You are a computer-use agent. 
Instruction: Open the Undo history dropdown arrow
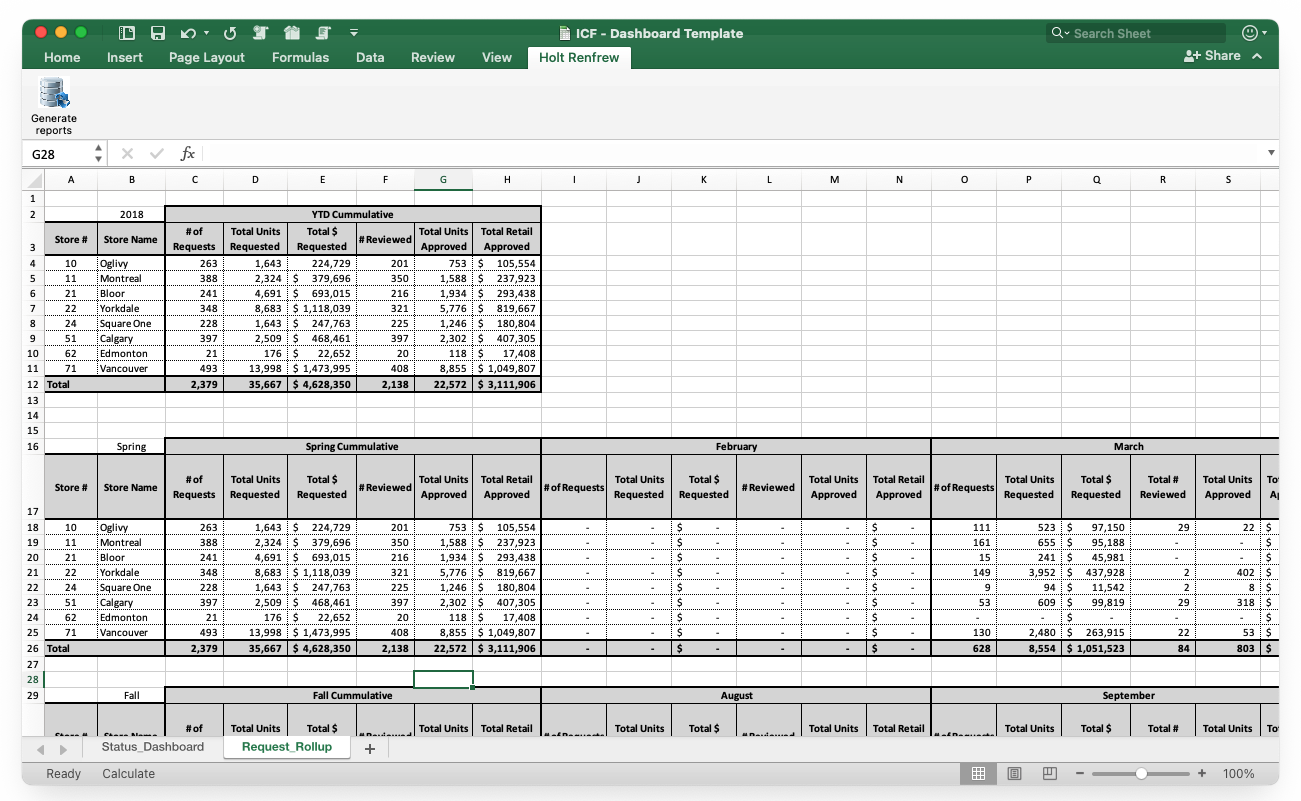[206, 33]
